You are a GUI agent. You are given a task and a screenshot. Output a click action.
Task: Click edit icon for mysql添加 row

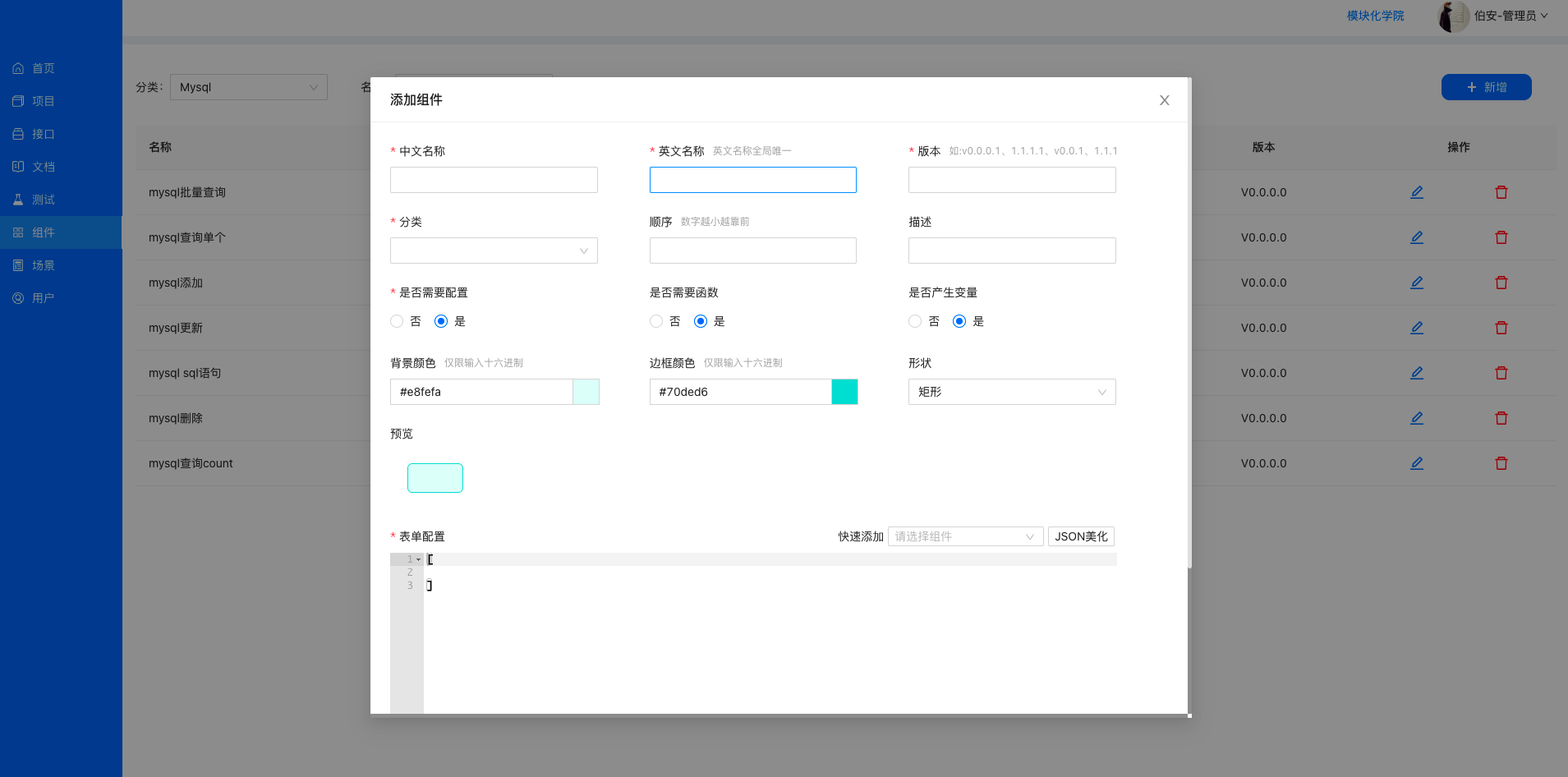coord(1417,283)
